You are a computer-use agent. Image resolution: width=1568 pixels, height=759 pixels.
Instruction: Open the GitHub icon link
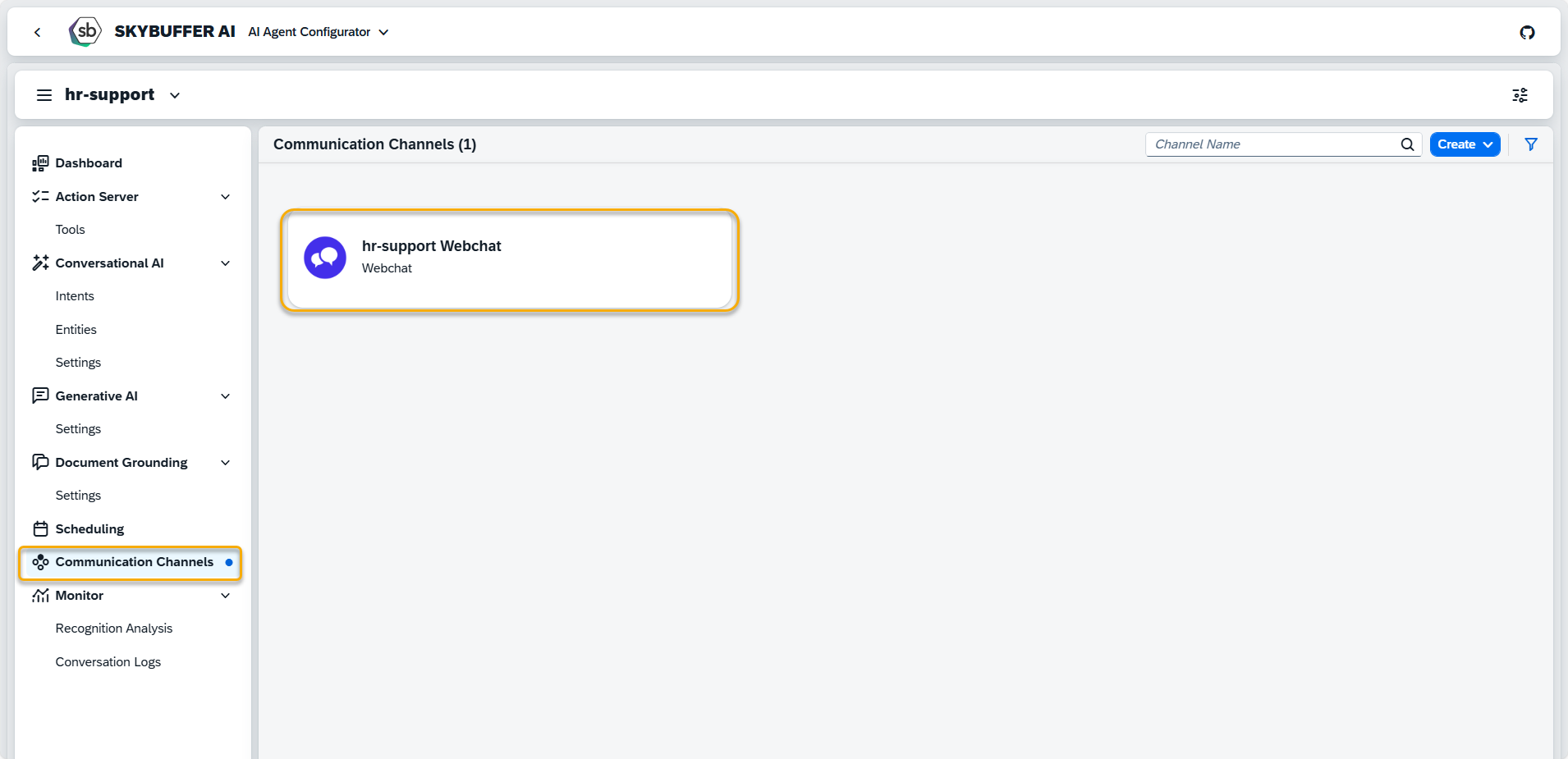pyautogui.click(x=1527, y=32)
